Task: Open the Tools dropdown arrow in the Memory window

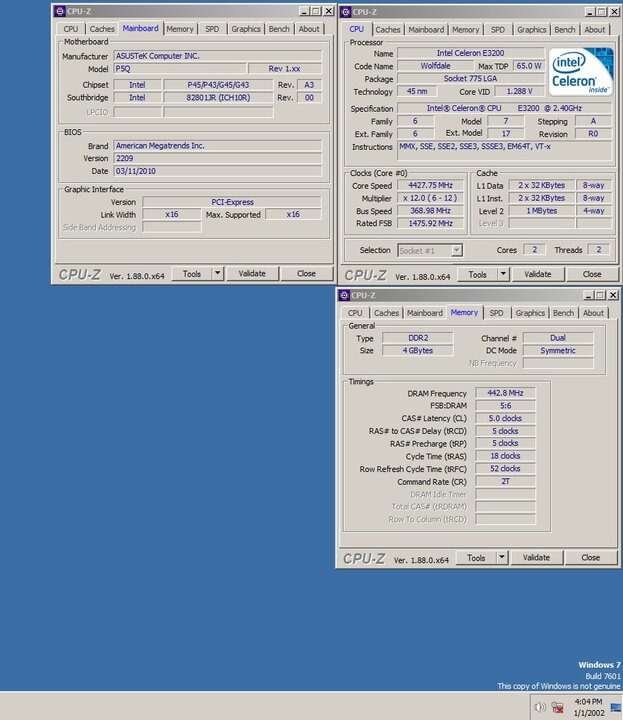Action: (x=502, y=557)
